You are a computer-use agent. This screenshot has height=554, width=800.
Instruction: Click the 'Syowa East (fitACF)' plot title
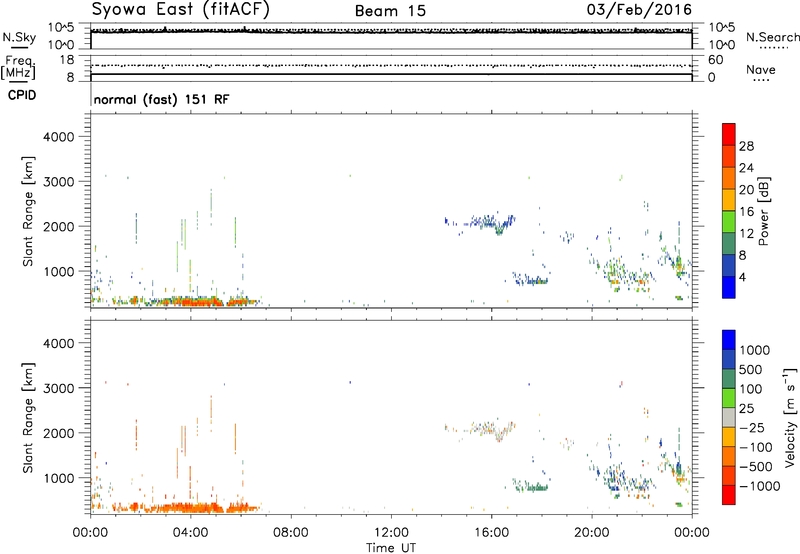pyautogui.click(x=181, y=9)
